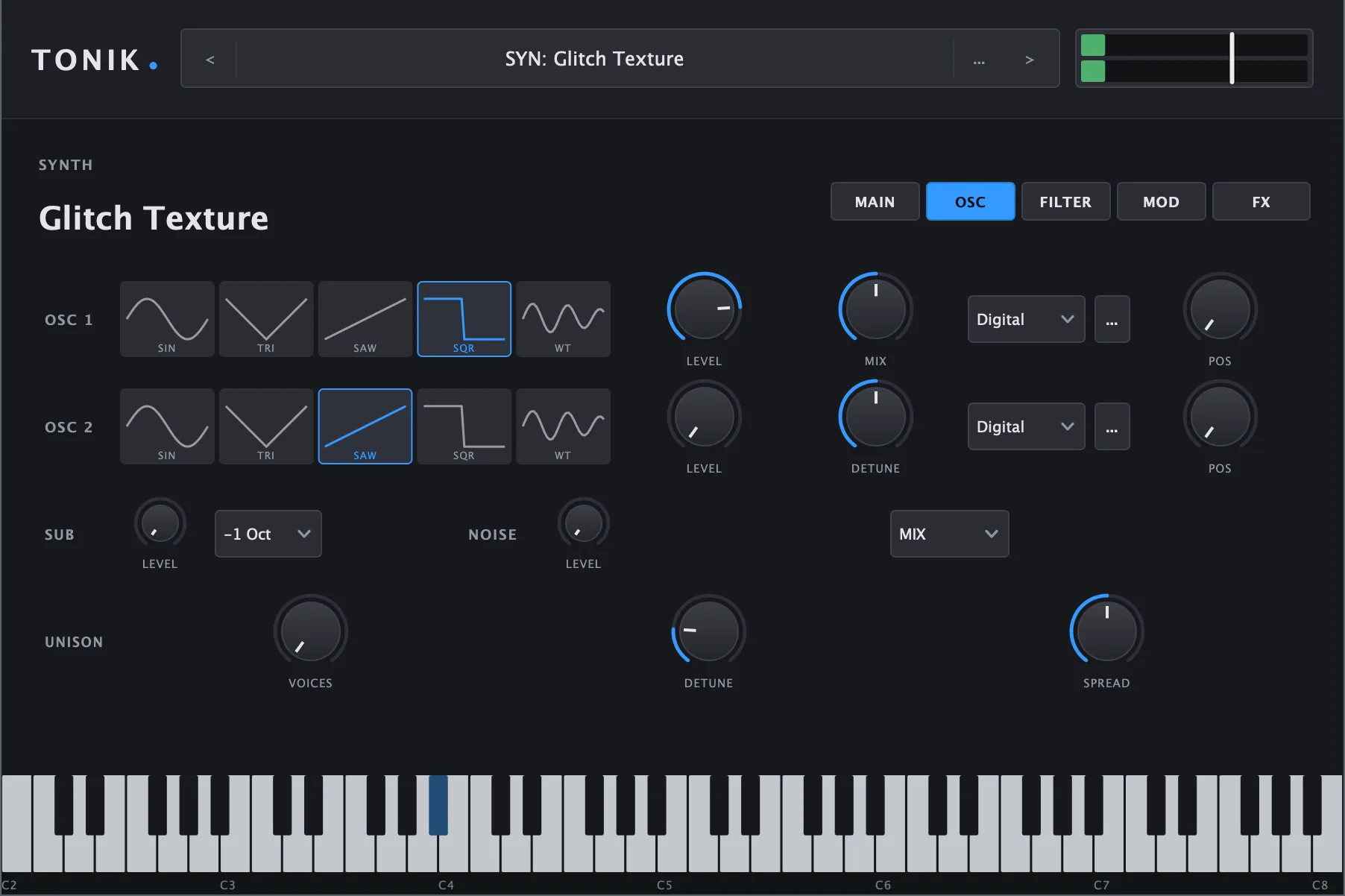Open the FX tab
The image size is (1345, 896).
pyautogui.click(x=1261, y=201)
